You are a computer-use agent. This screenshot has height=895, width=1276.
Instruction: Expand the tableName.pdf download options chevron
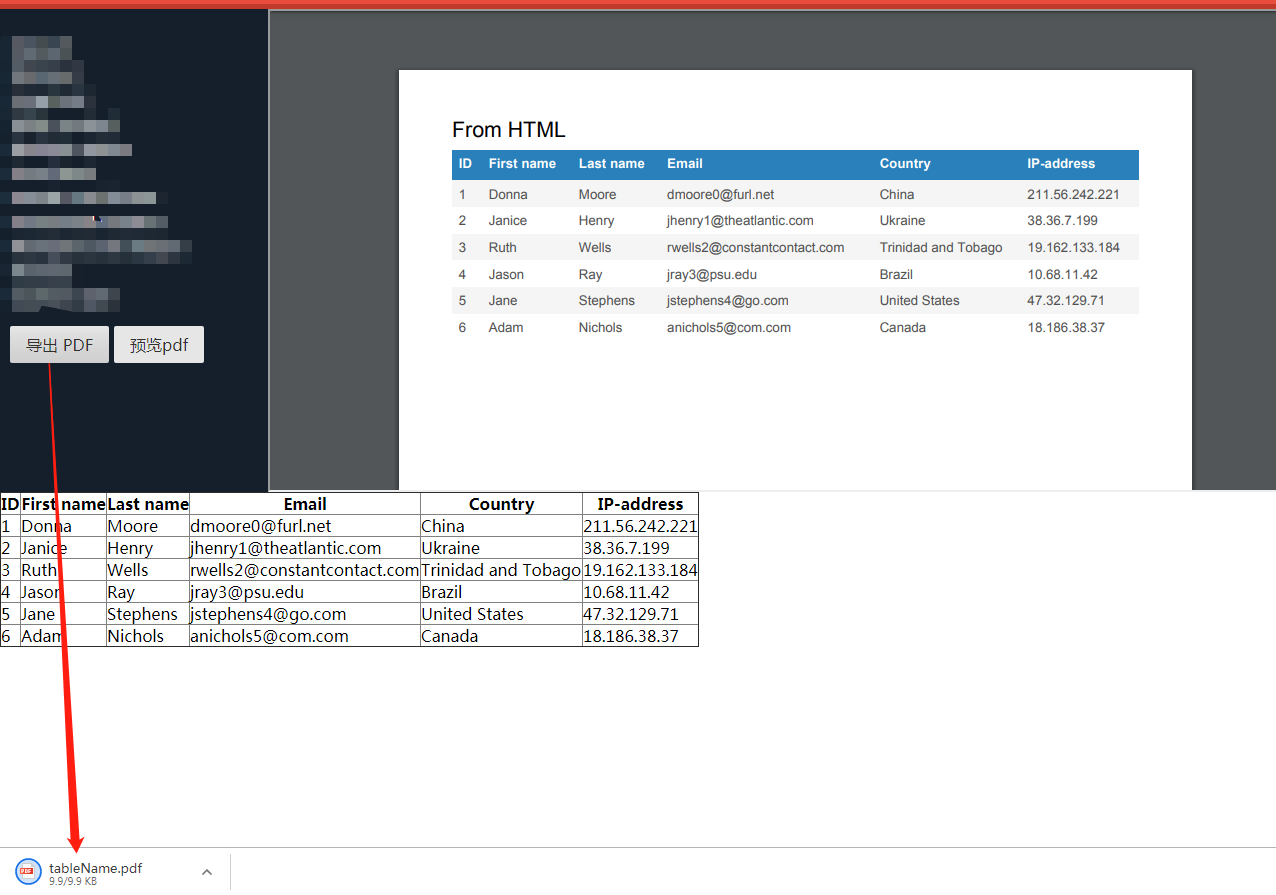click(x=207, y=872)
